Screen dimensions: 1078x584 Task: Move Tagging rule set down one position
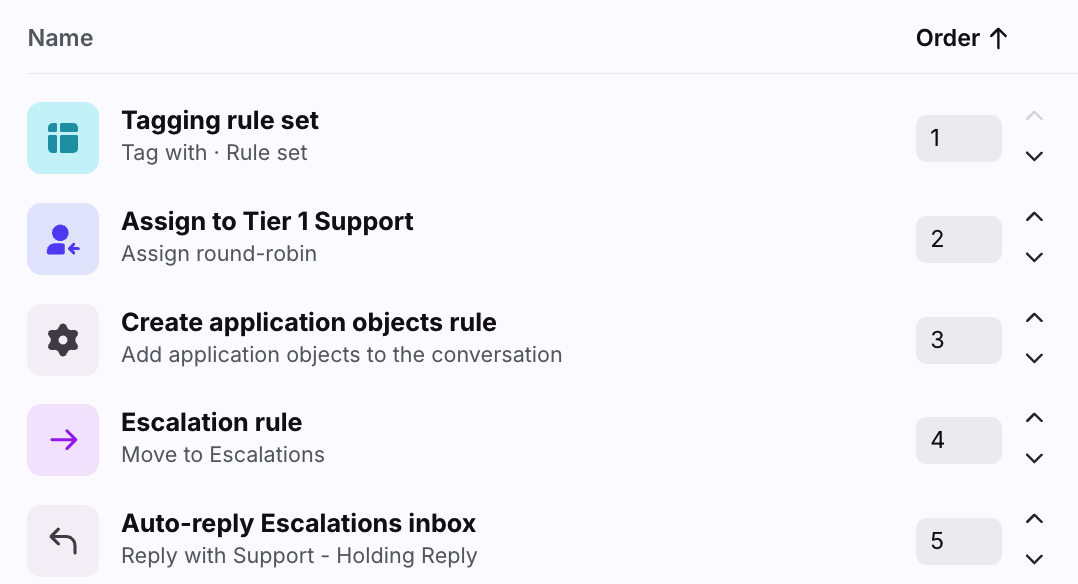[x=1034, y=157]
